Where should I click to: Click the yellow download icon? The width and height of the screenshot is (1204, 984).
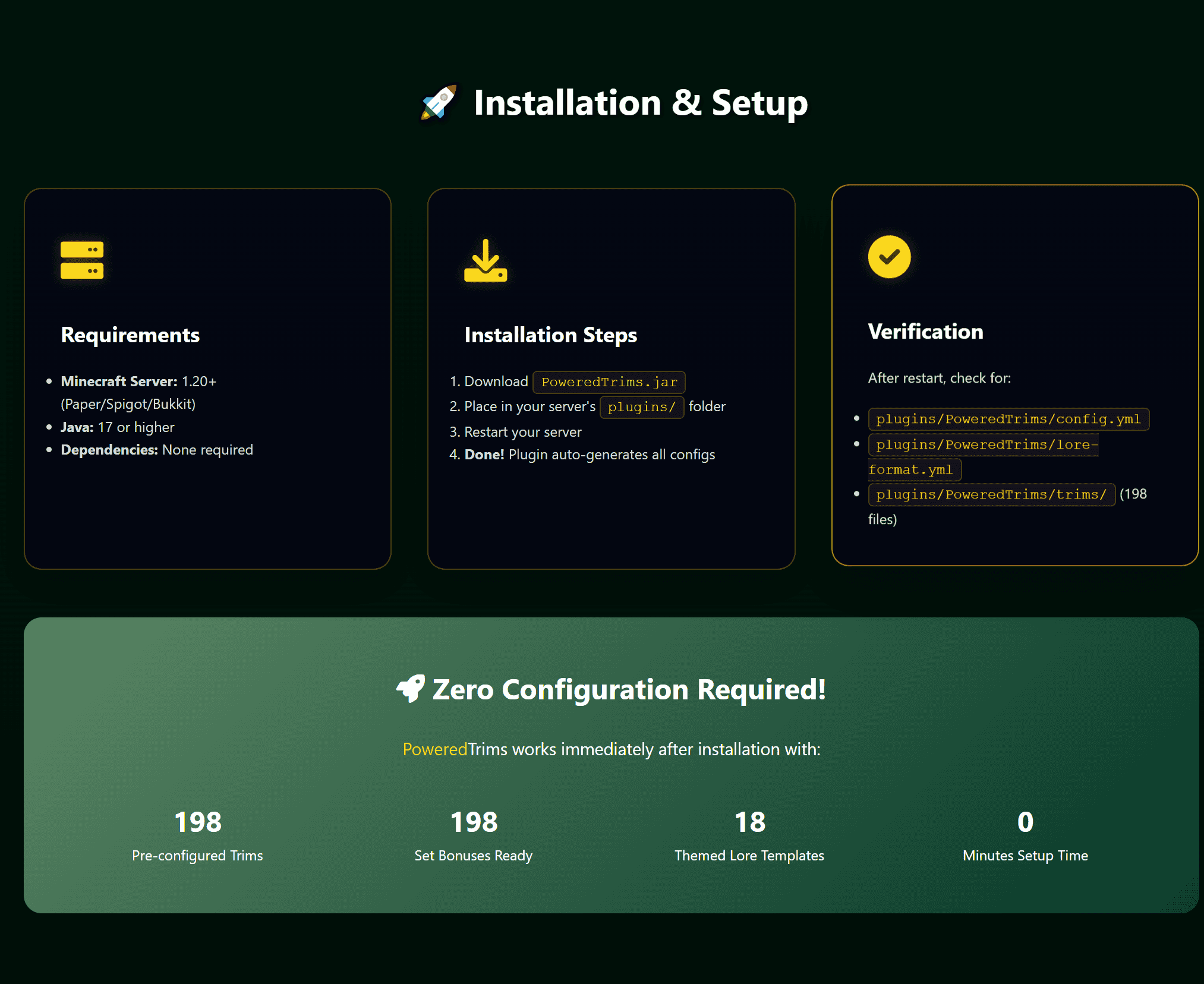click(x=486, y=260)
